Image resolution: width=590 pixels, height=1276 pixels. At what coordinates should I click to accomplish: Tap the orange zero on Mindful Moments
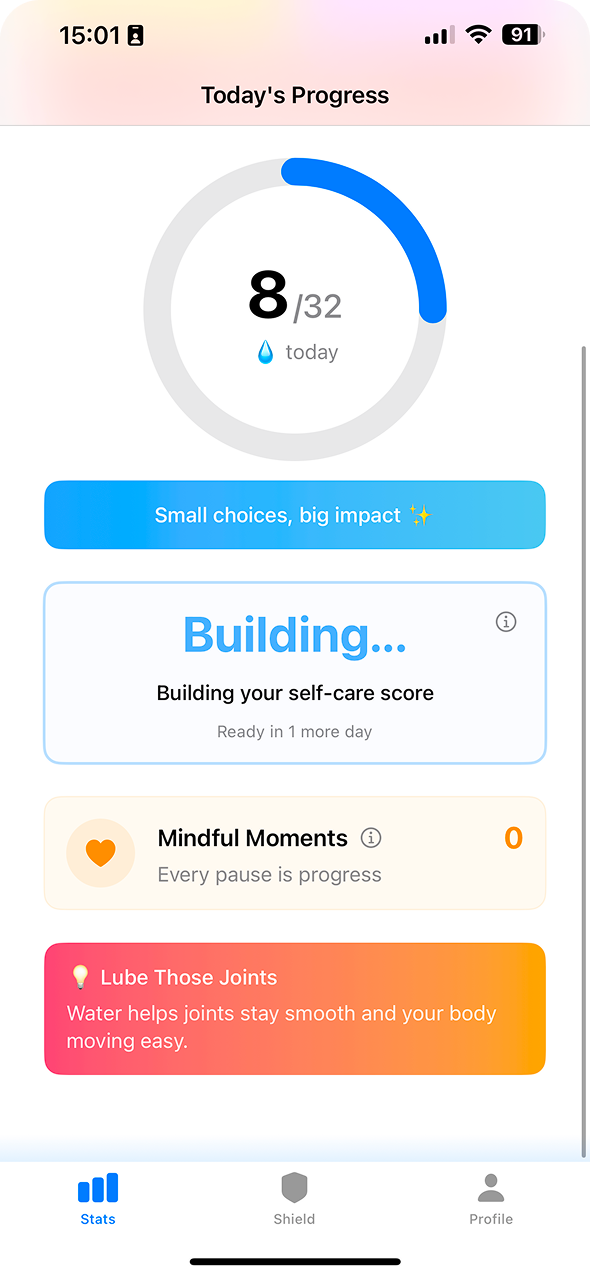point(513,838)
